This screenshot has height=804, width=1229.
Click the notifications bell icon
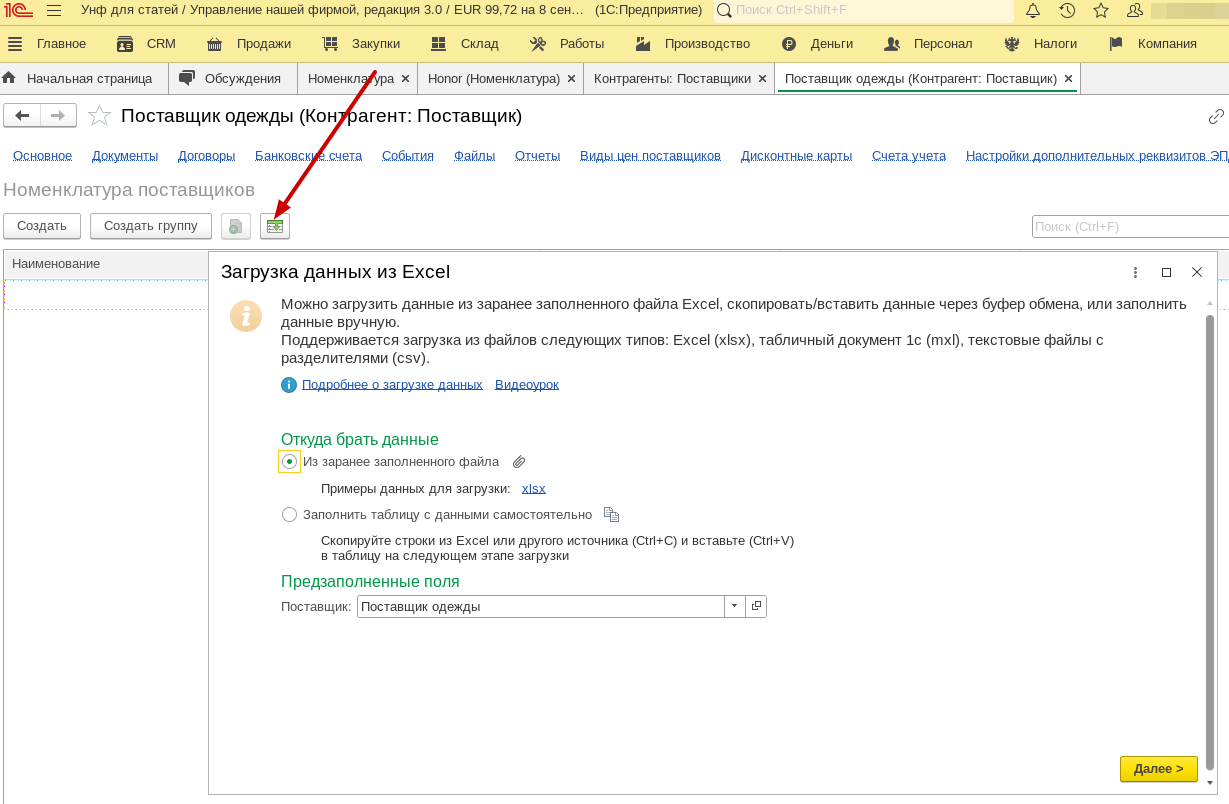coord(1033,10)
